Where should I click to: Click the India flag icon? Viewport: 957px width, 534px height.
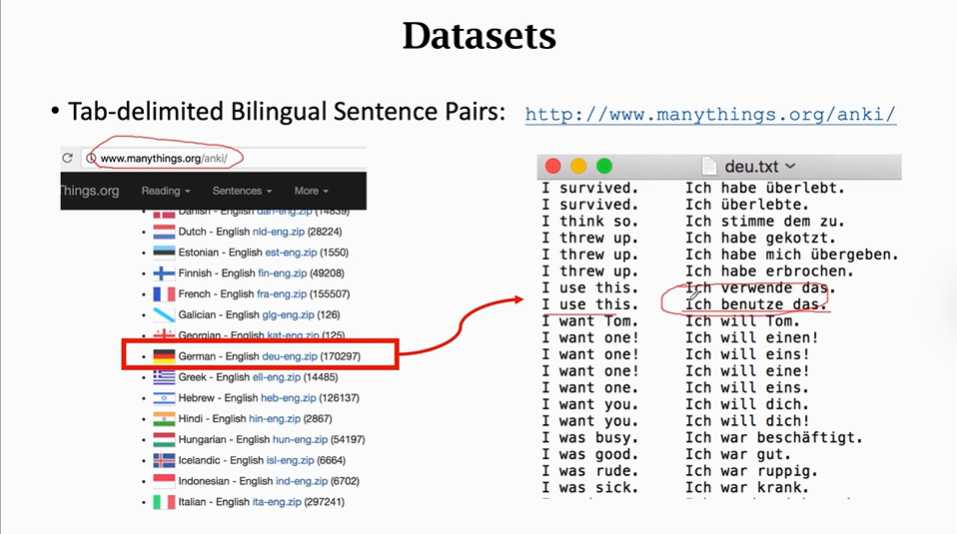click(164, 419)
